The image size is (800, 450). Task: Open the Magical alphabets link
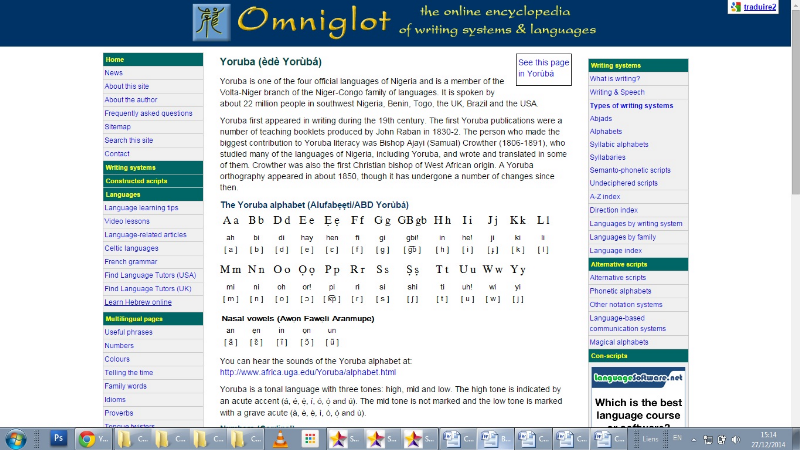coord(619,342)
